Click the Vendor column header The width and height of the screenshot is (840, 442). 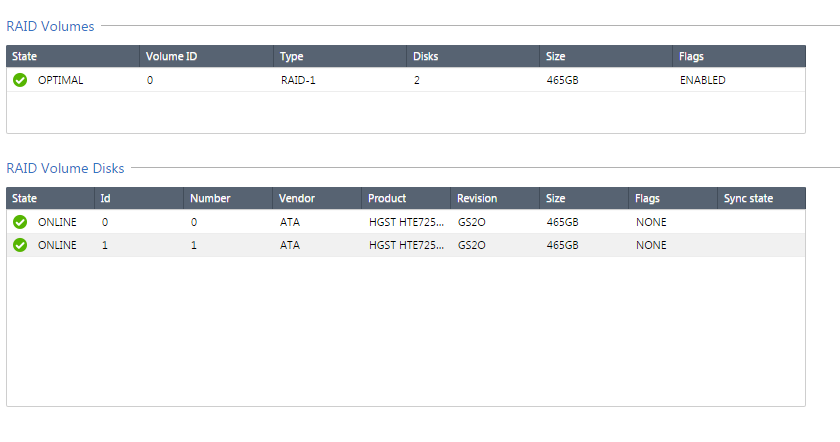point(317,198)
